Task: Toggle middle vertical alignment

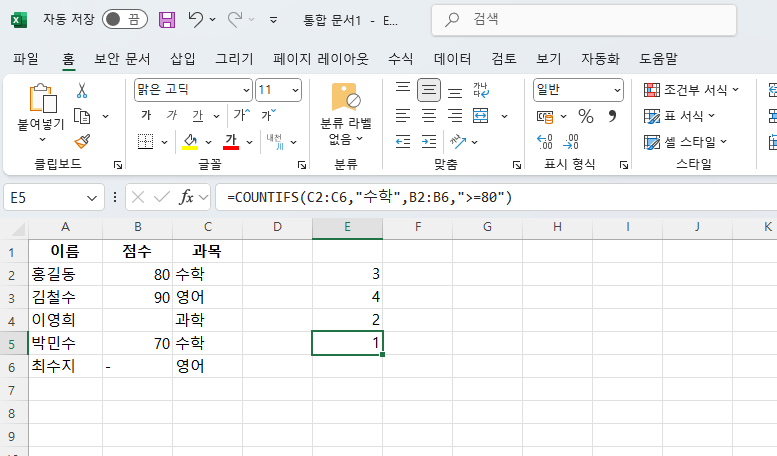Action: 429,90
